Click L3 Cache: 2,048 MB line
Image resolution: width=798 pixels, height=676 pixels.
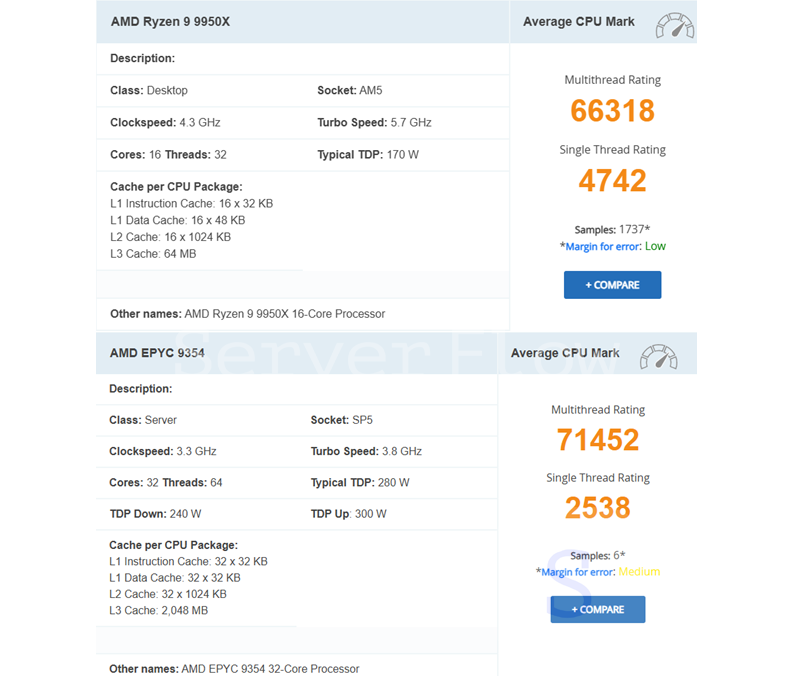click(159, 610)
